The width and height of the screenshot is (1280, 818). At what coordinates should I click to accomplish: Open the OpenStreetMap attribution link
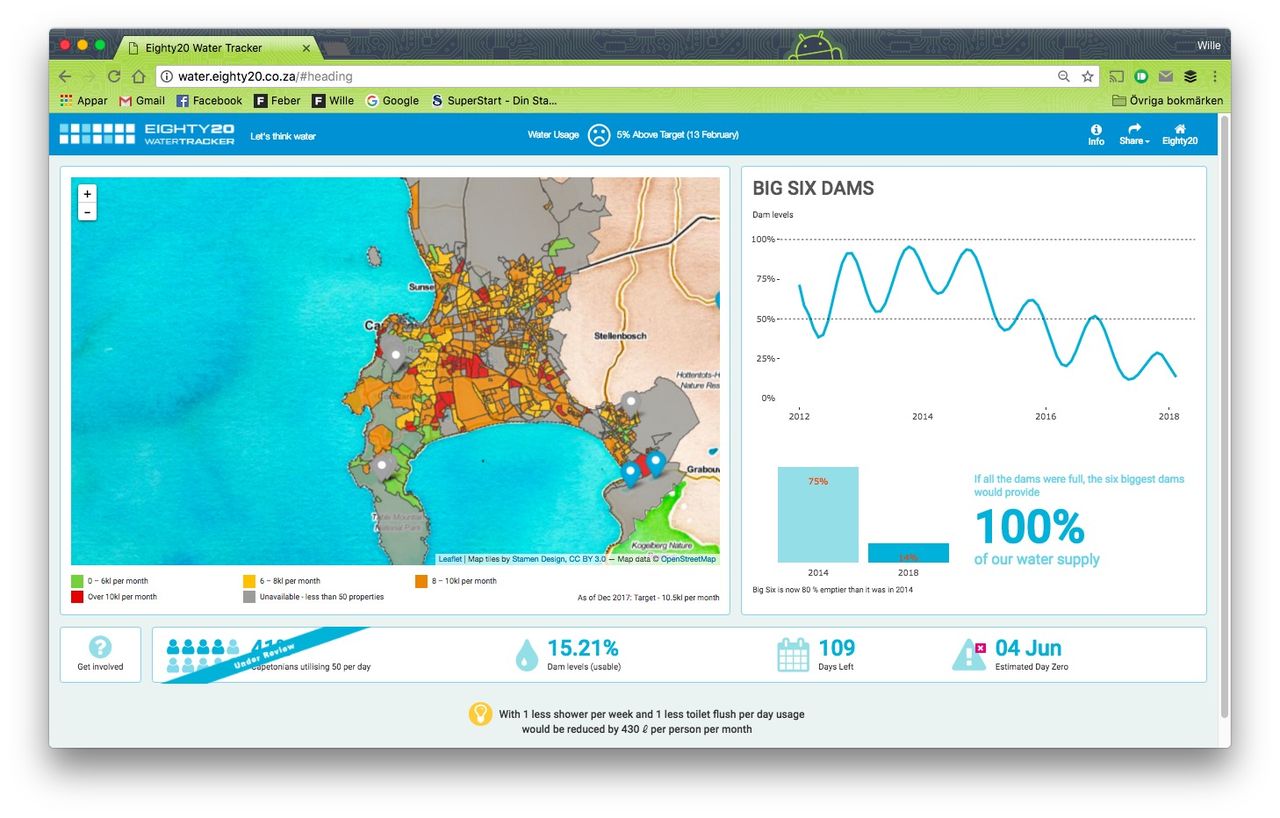click(688, 559)
